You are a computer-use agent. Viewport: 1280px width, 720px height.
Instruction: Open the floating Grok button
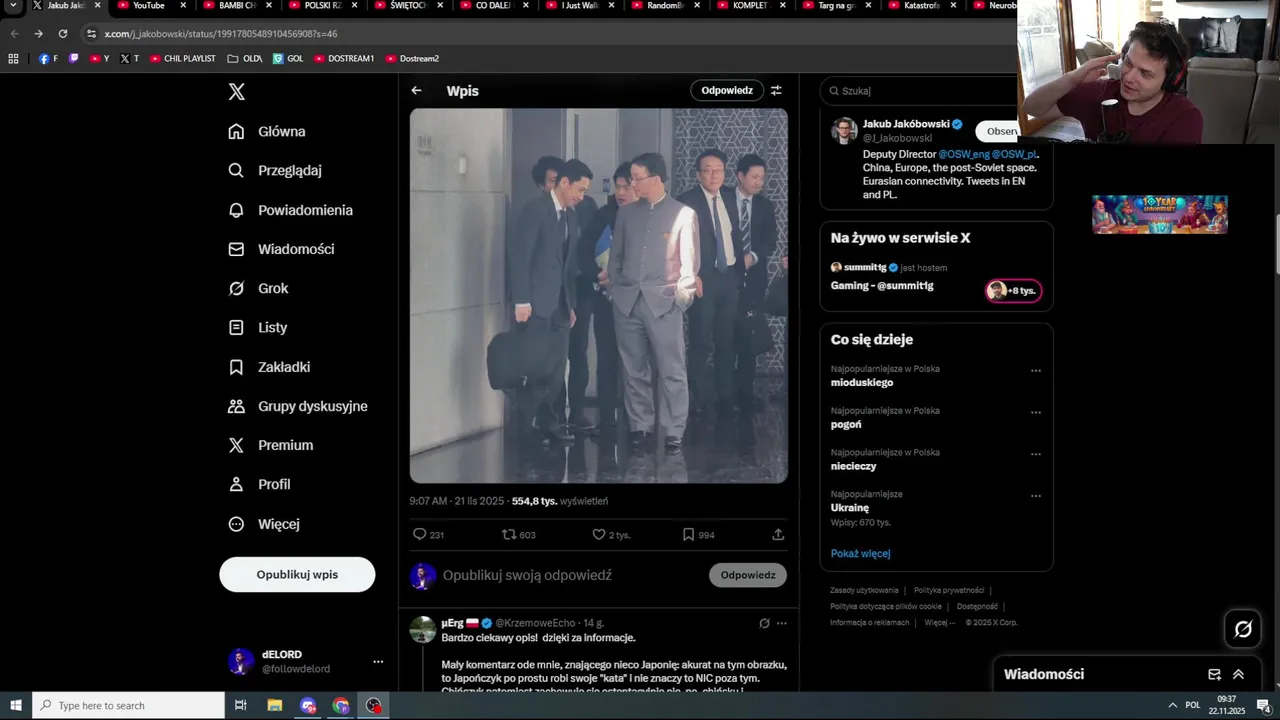[1243, 629]
